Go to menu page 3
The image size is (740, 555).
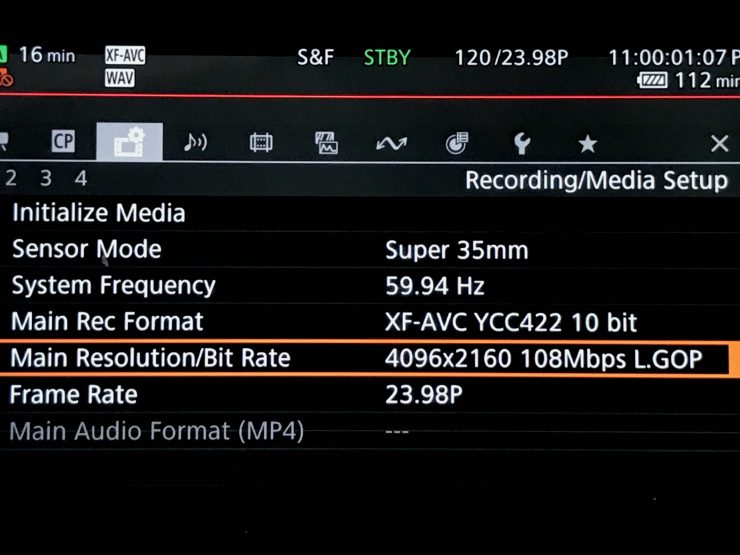[46, 178]
